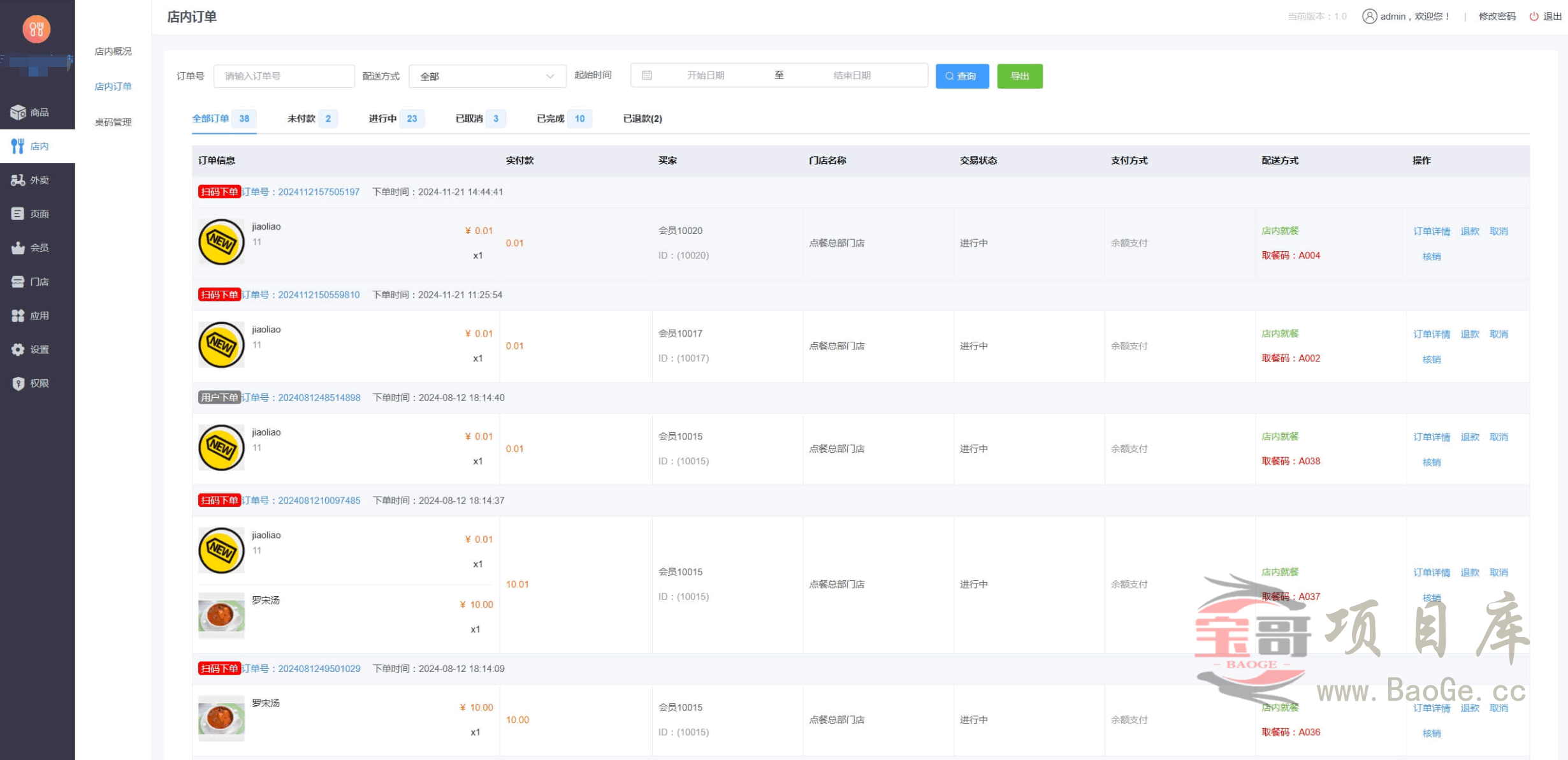Click the 实付款 column header
This screenshot has width=1568, height=760.
(x=519, y=161)
